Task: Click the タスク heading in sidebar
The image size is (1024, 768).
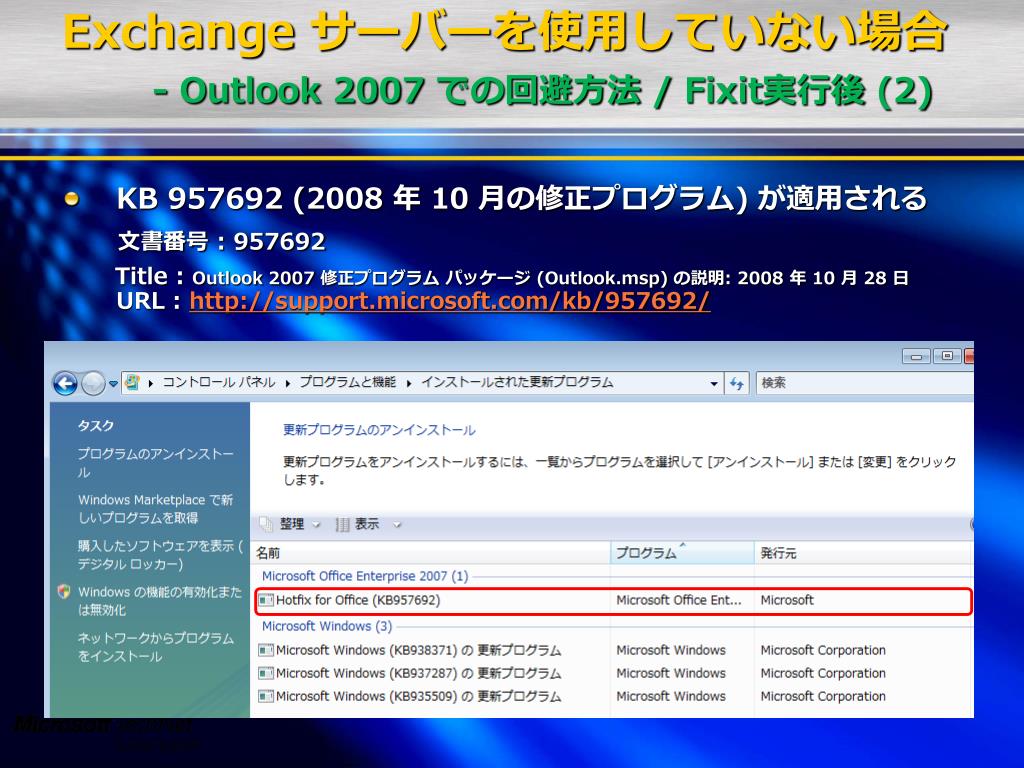Action: (x=95, y=426)
